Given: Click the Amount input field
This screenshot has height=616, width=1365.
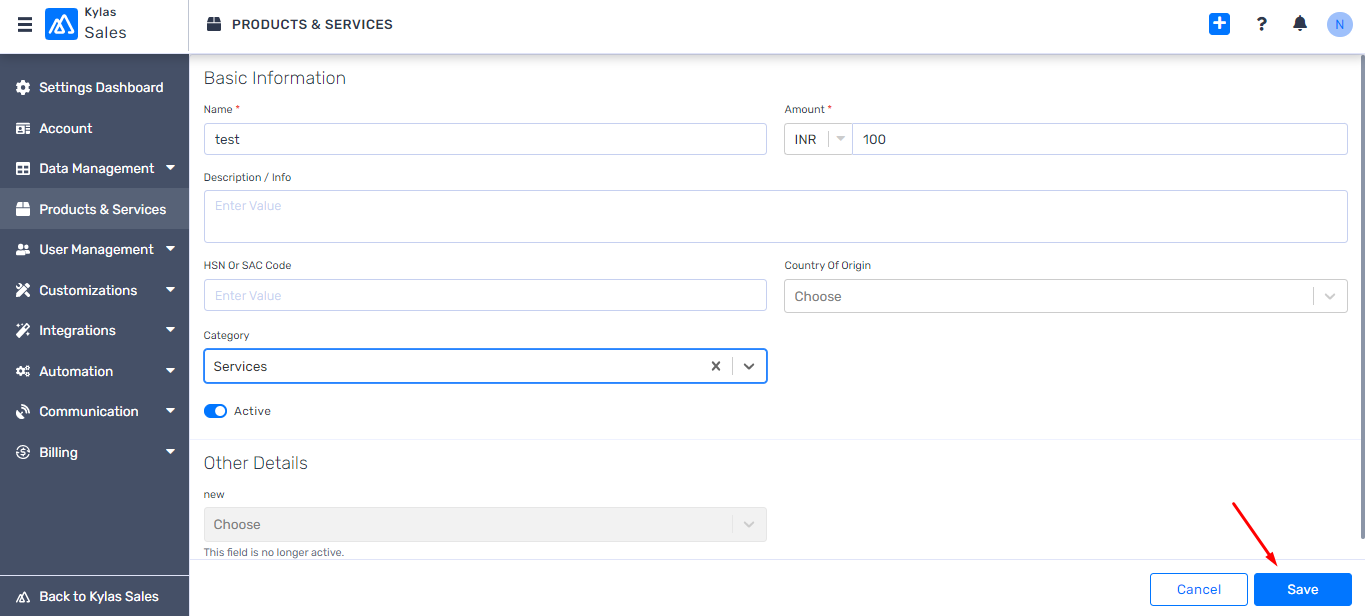Looking at the screenshot, I should (x=1100, y=139).
